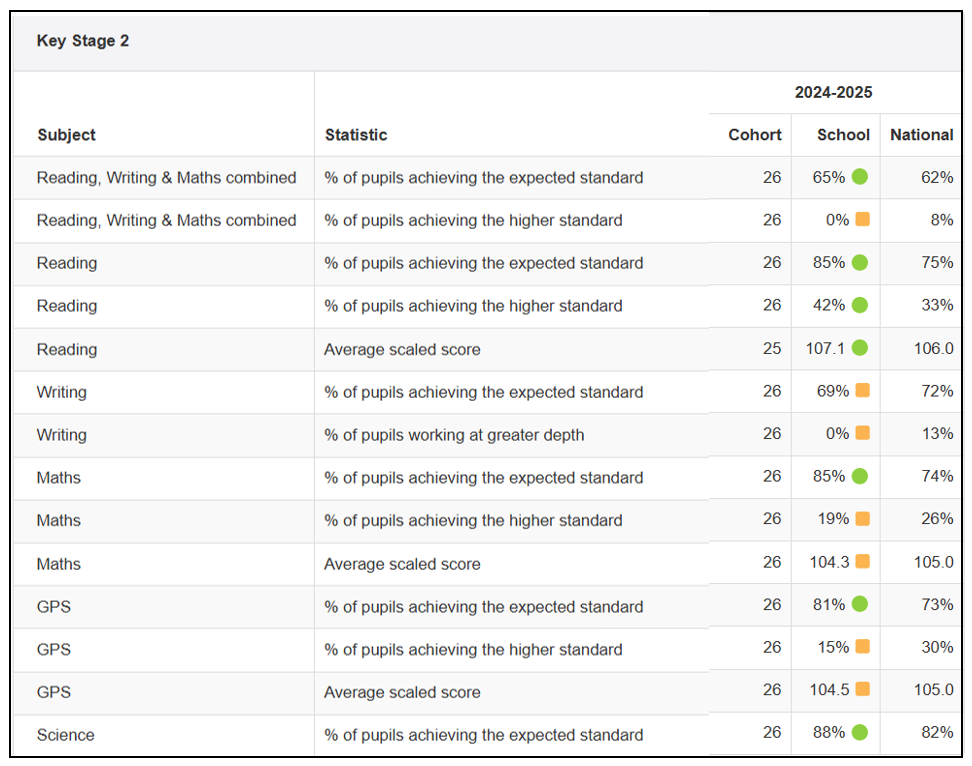Click national 106.0 Reading scaled score
This screenshot has height=766, width=972.
pyautogui.click(x=933, y=349)
